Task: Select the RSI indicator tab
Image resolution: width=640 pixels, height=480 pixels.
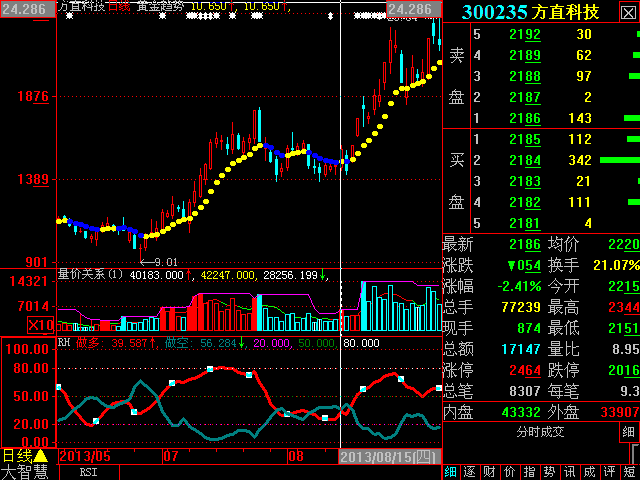Action: click(x=89, y=472)
